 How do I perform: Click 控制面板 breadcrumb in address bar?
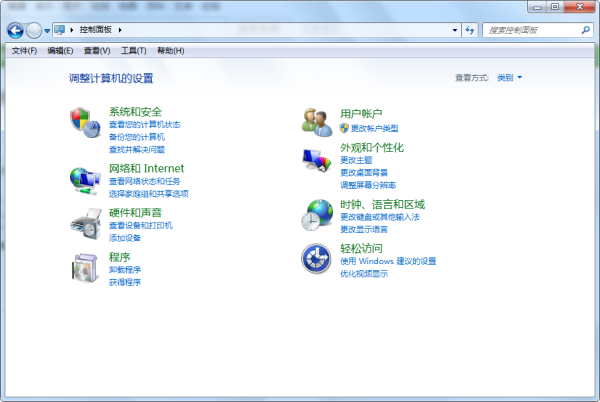coord(96,30)
